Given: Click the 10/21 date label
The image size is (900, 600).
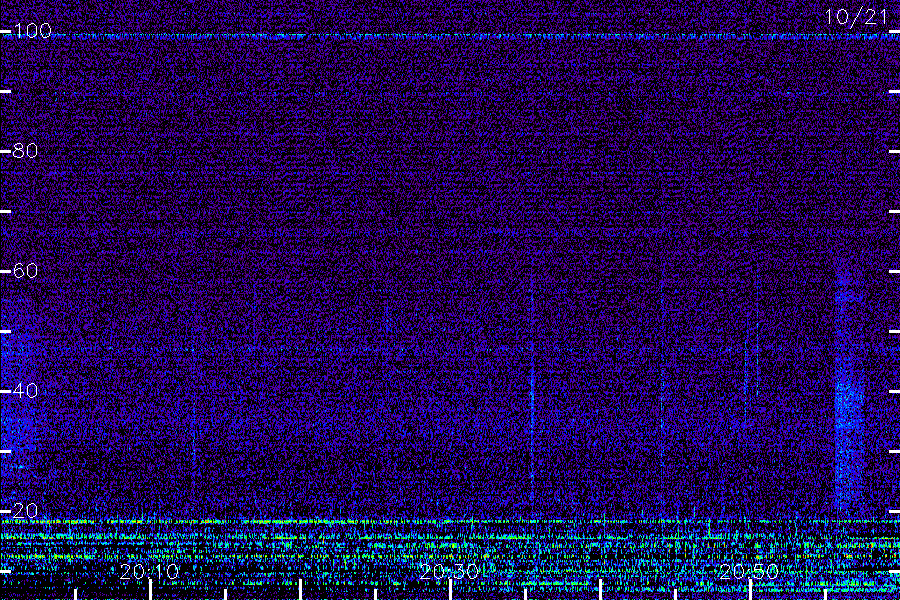Looking at the screenshot, I should click(856, 17).
